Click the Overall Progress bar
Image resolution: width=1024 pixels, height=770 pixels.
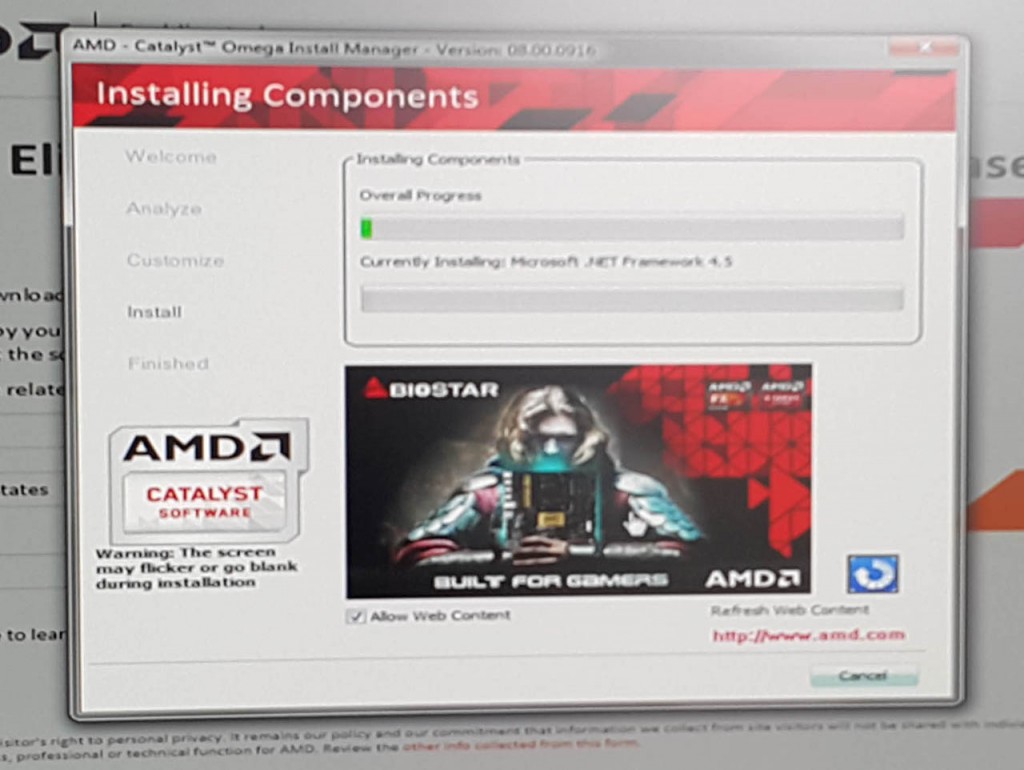(632, 228)
